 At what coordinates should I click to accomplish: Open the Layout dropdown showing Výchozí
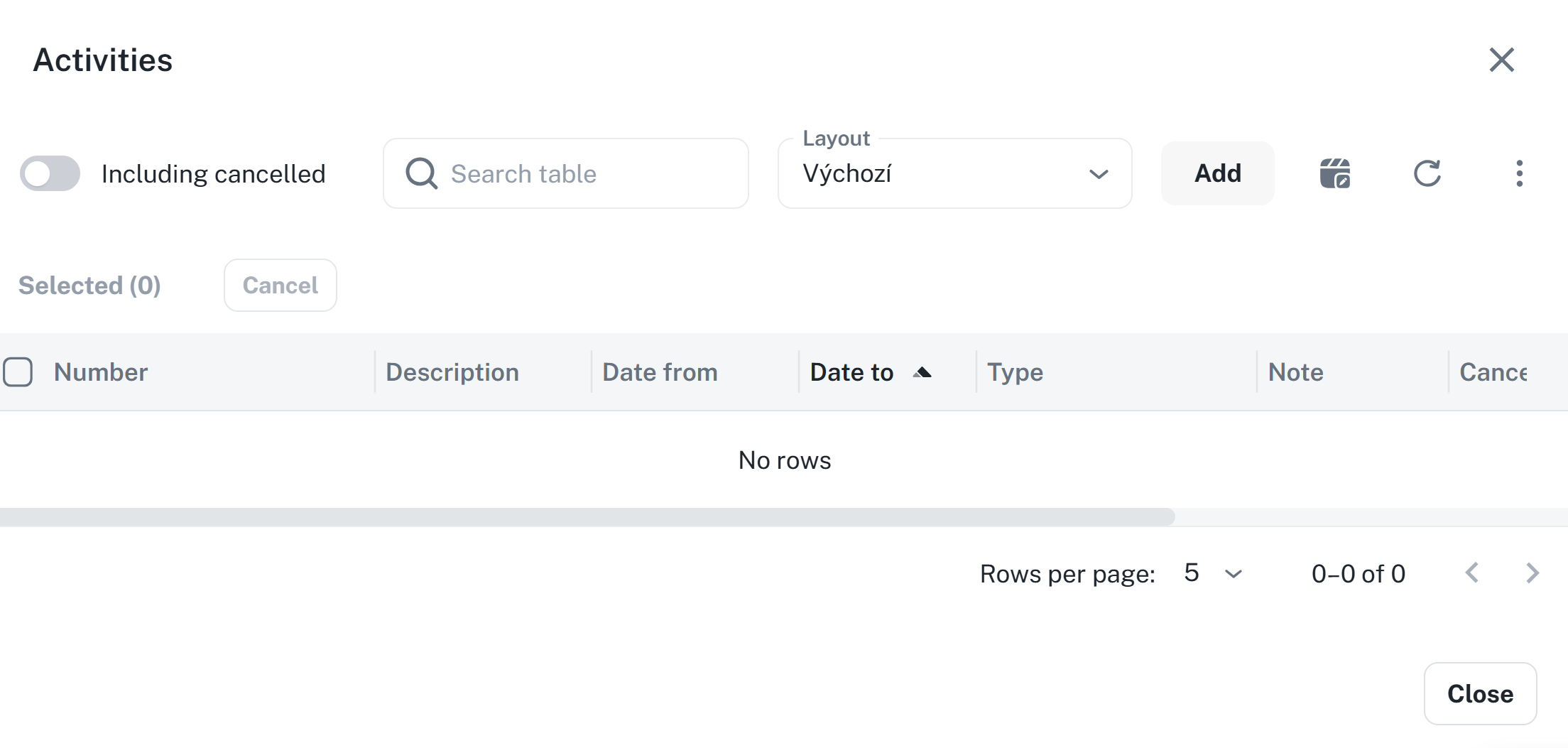pos(954,173)
